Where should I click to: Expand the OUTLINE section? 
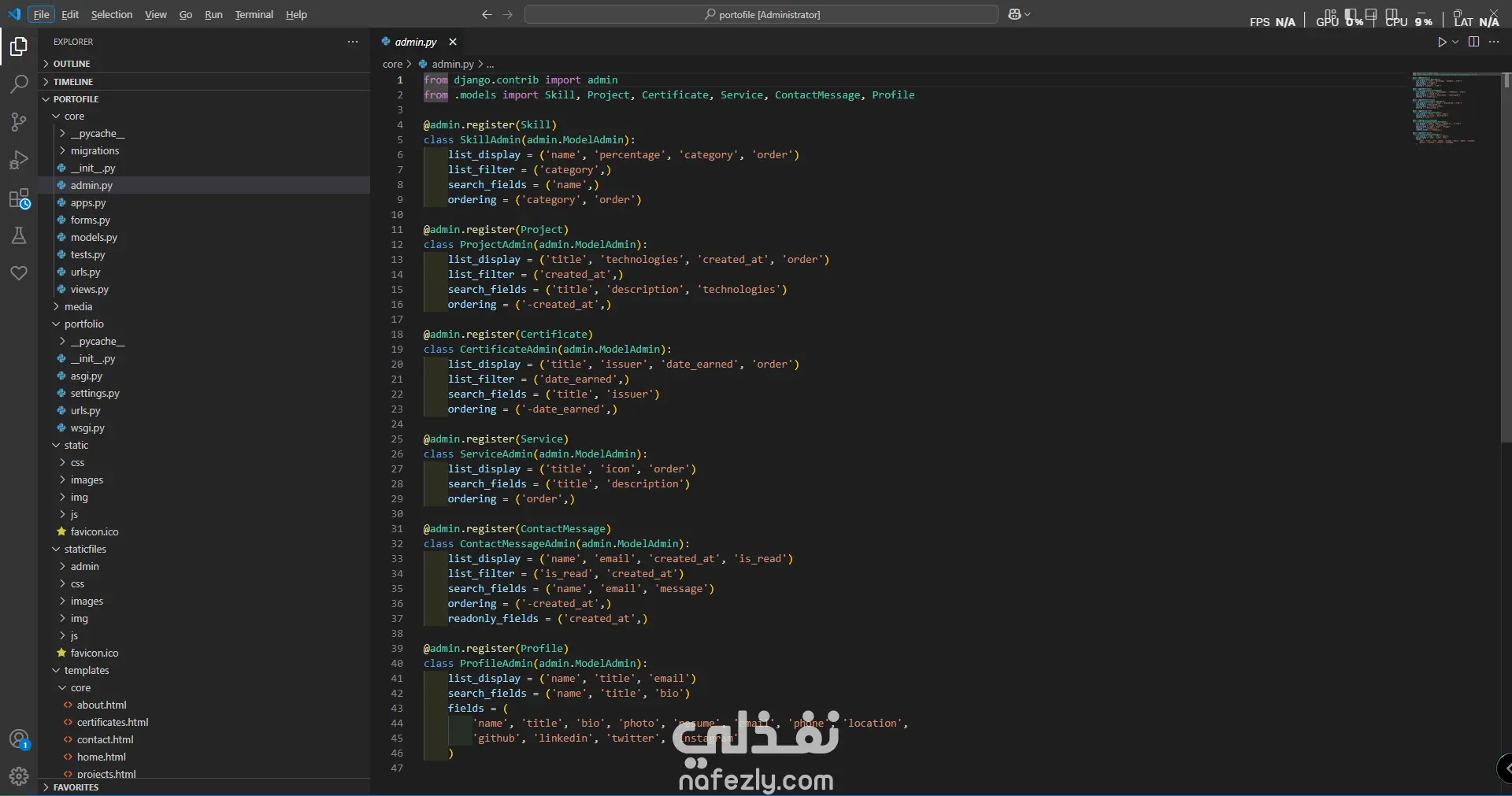(205, 64)
